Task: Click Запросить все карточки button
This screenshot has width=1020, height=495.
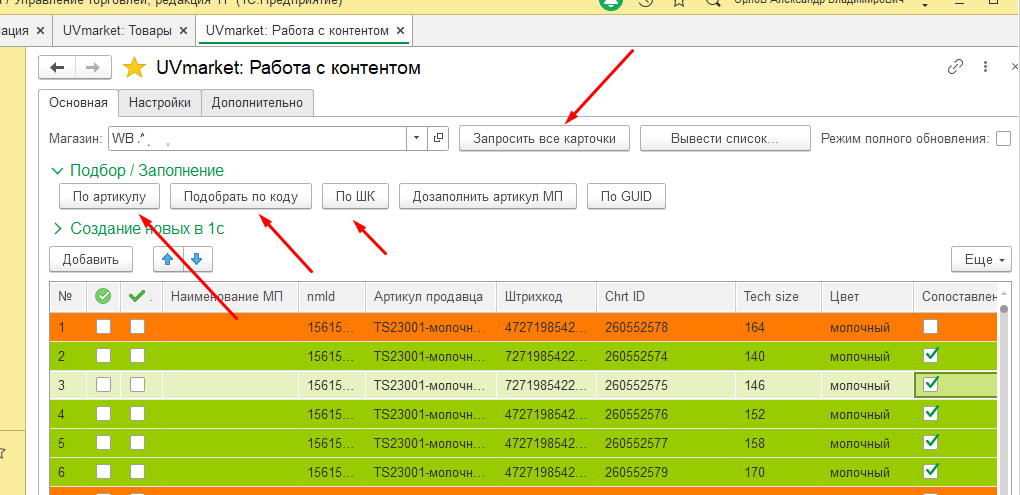Action: coord(544,139)
